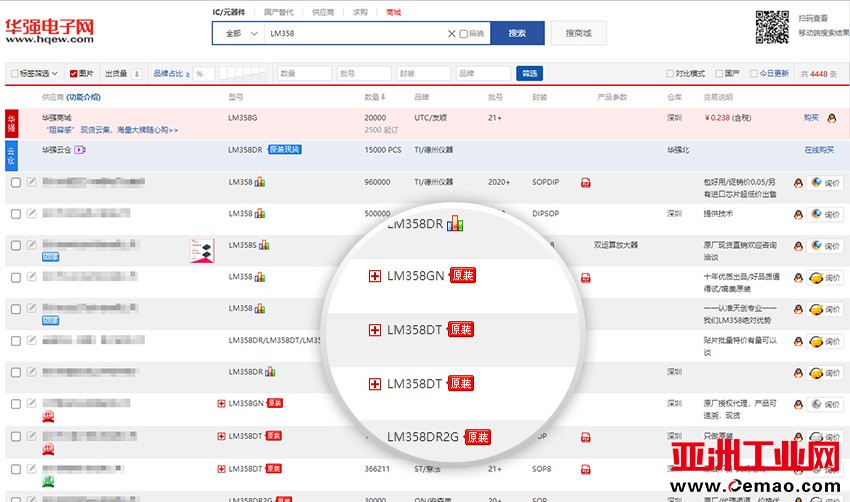Chat via QQ icon in 华强商城 row
Viewport: 850px width, 502px height.
(832, 118)
